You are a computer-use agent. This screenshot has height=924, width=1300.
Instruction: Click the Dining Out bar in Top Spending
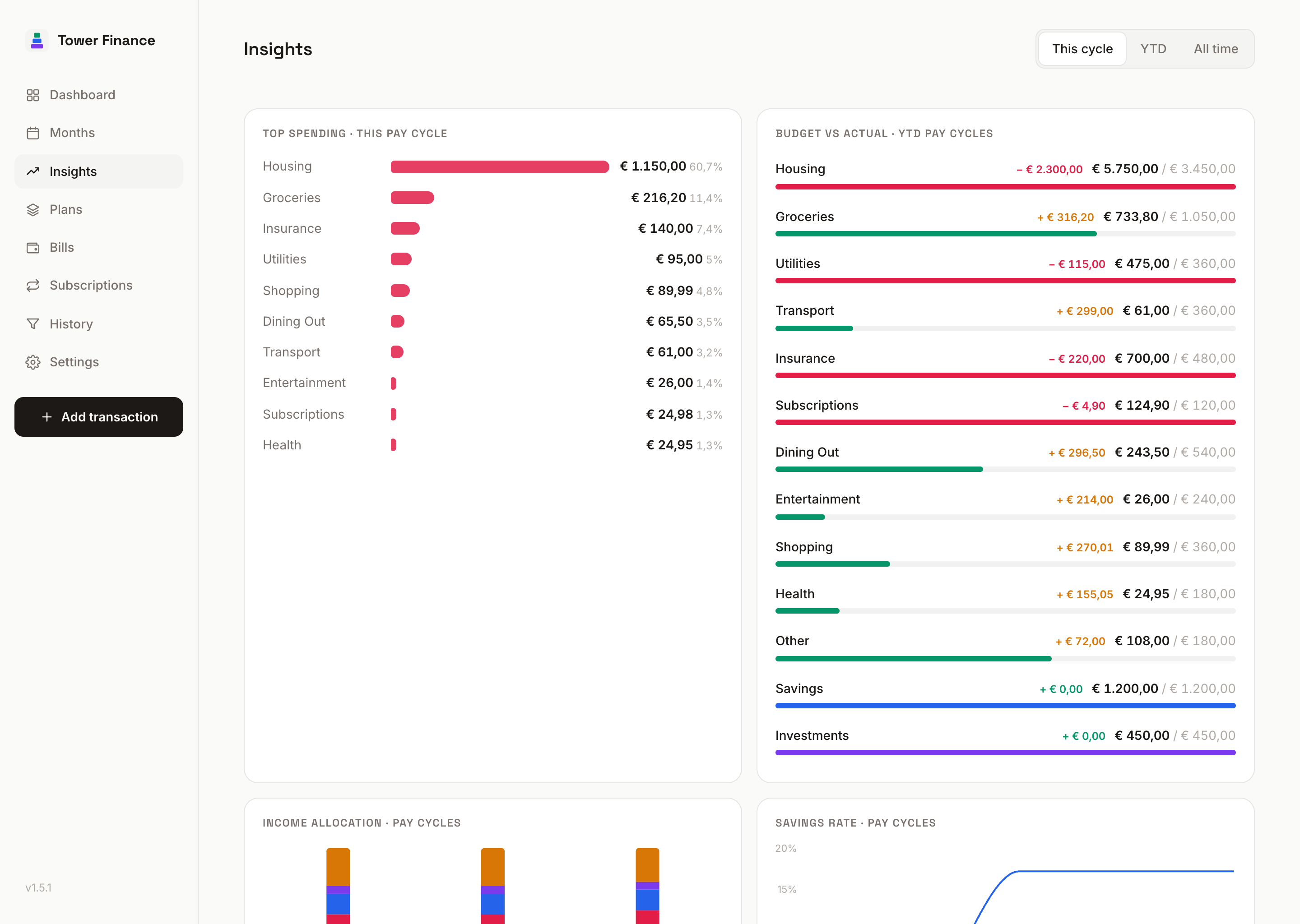tap(397, 322)
